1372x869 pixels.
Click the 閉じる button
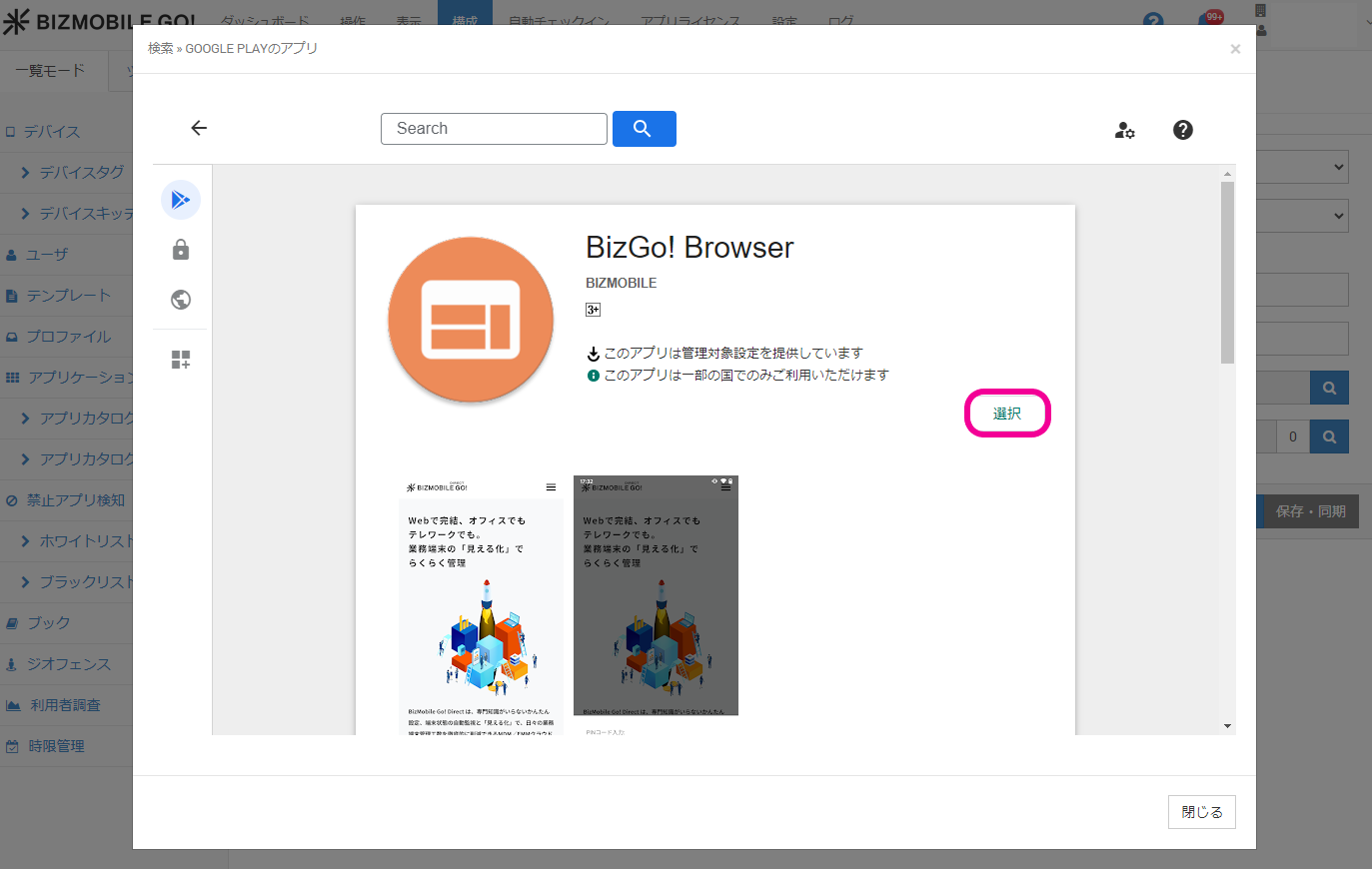pos(1201,812)
